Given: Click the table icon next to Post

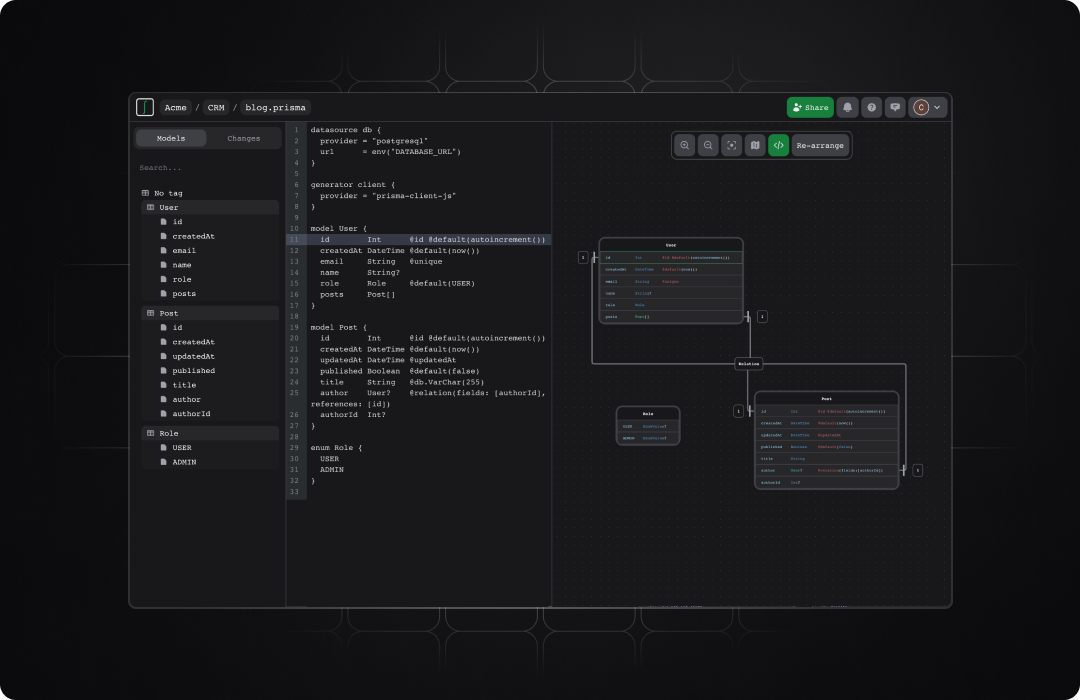Looking at the screenshot, I should (151, 313).
